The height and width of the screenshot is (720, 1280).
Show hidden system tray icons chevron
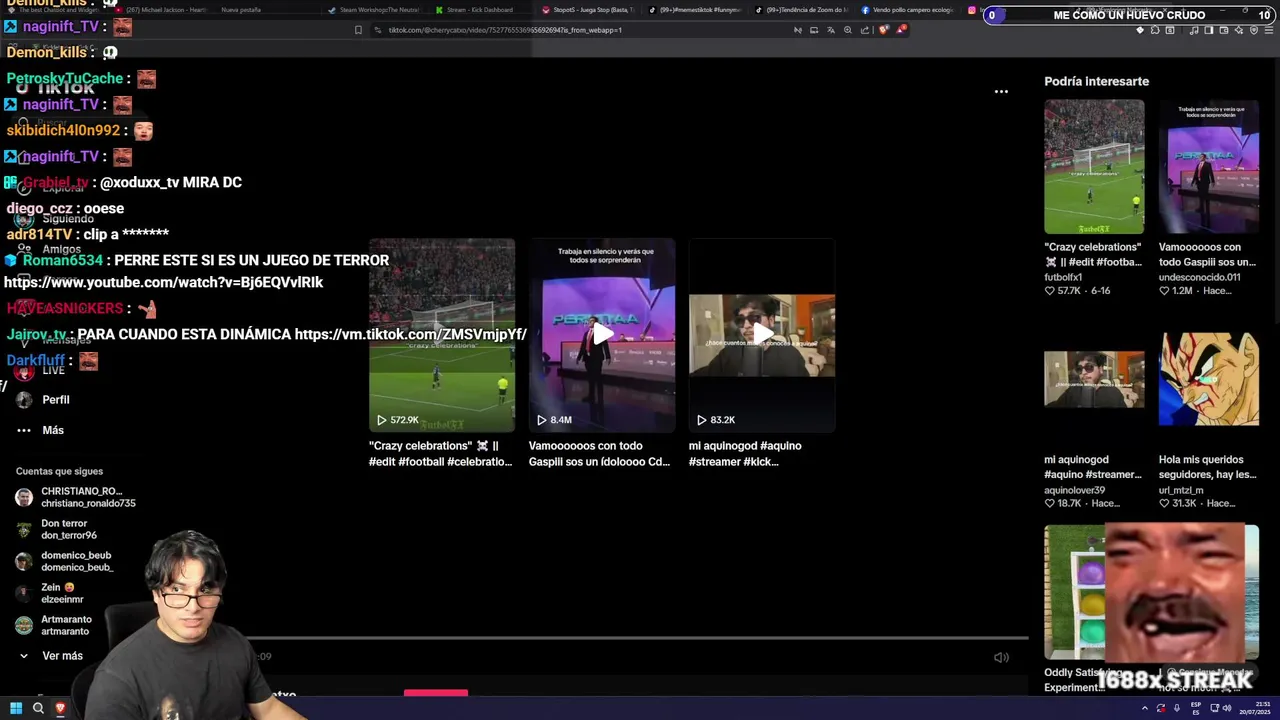click(x=1145, y=708)
